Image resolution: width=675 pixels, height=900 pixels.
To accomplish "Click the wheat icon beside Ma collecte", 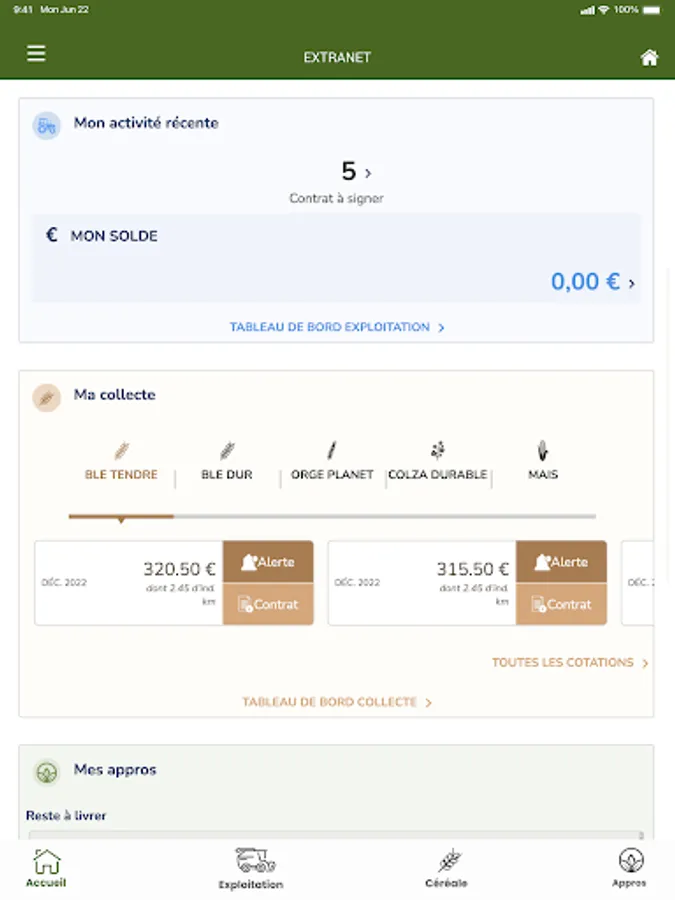I will 46,397.
